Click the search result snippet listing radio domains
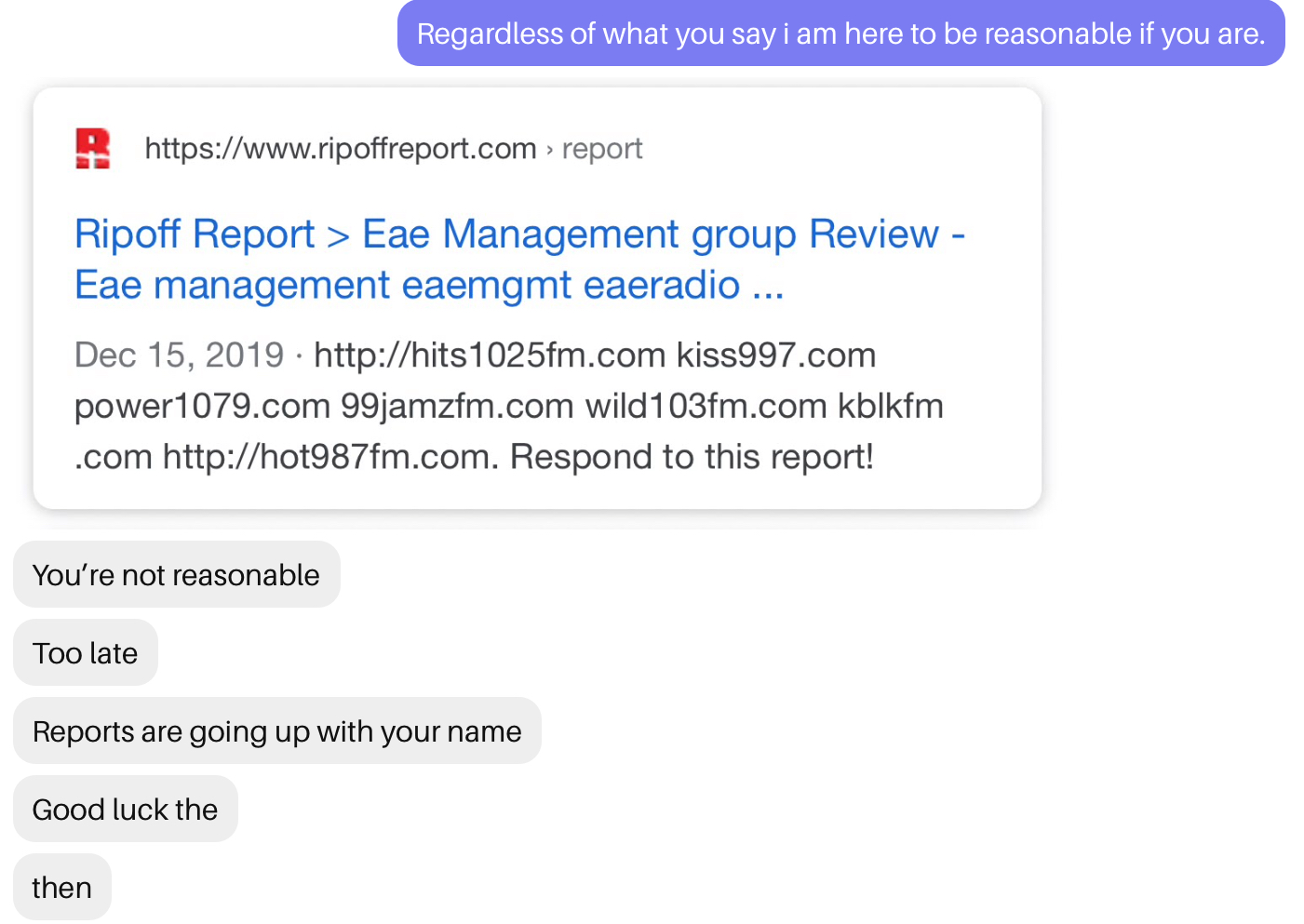 pyautogui.click(x=509, y=406)
